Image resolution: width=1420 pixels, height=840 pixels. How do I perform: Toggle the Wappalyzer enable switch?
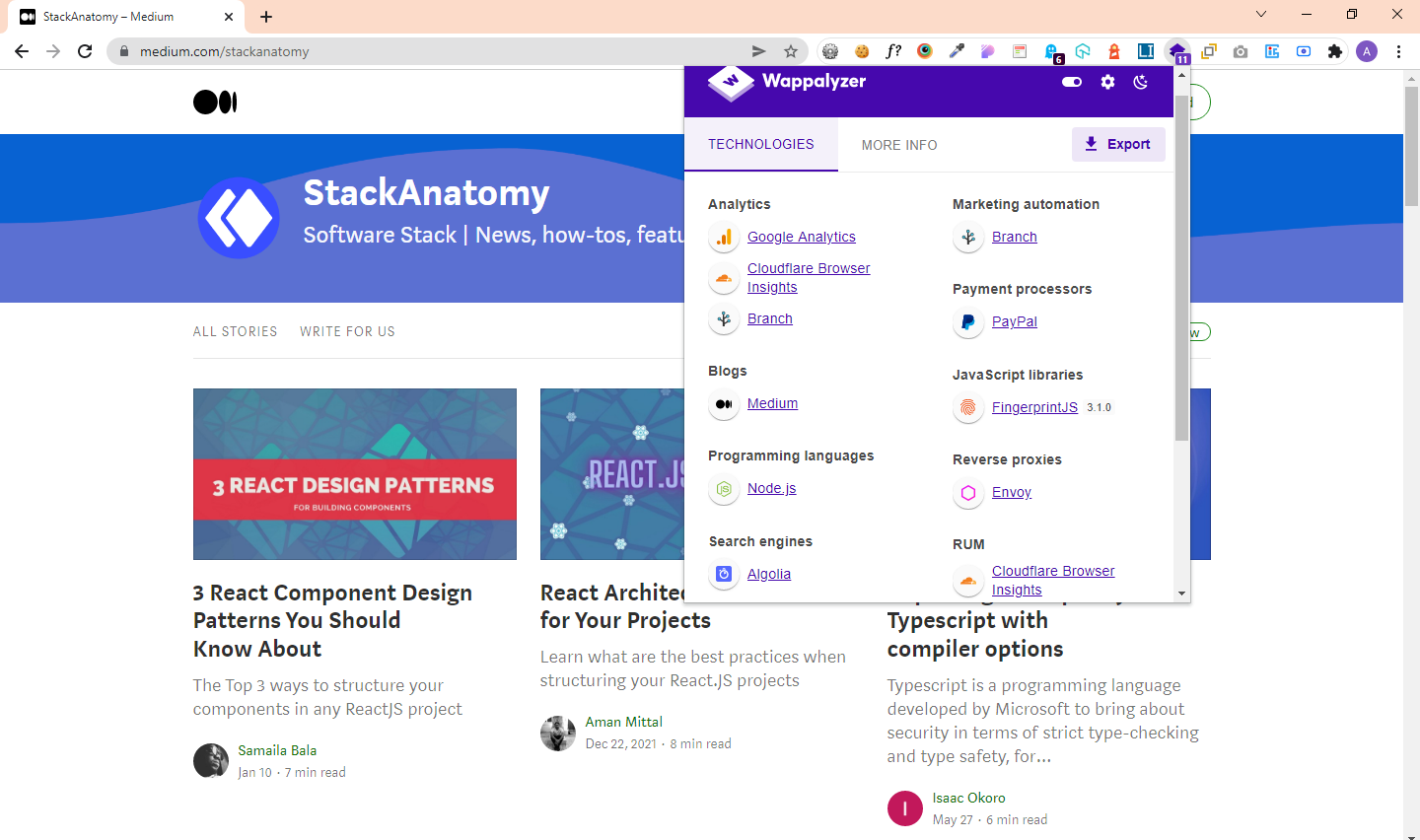coord(1072,82)
